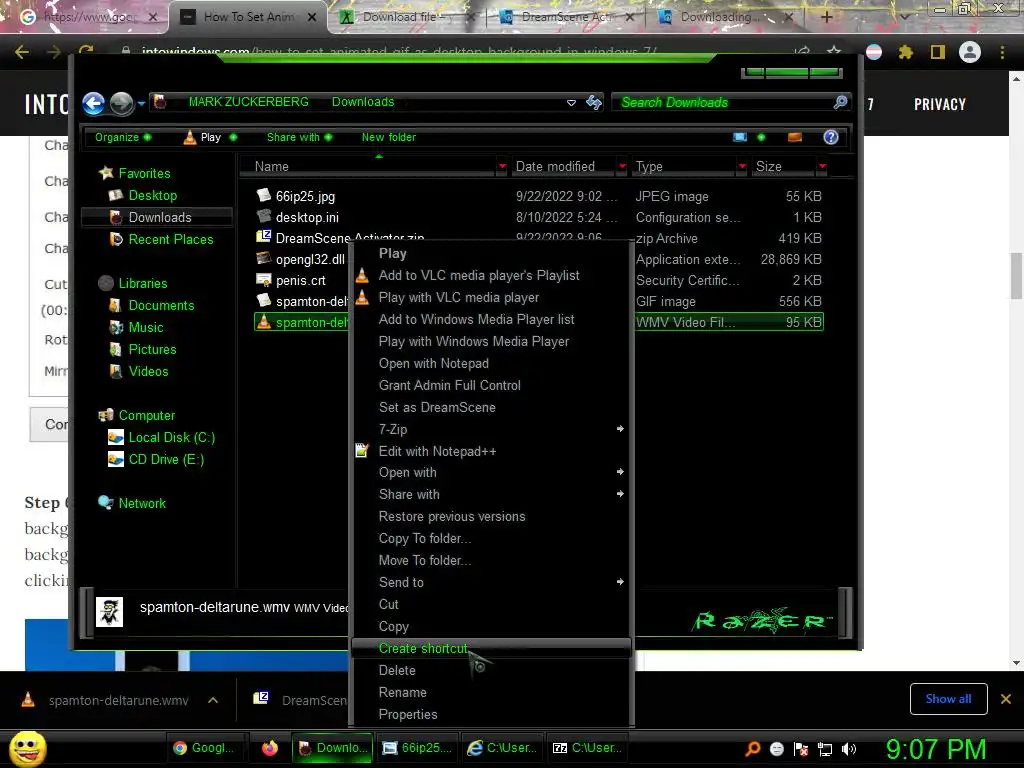
Task: Open Music library
Action: tap(145, 327)
